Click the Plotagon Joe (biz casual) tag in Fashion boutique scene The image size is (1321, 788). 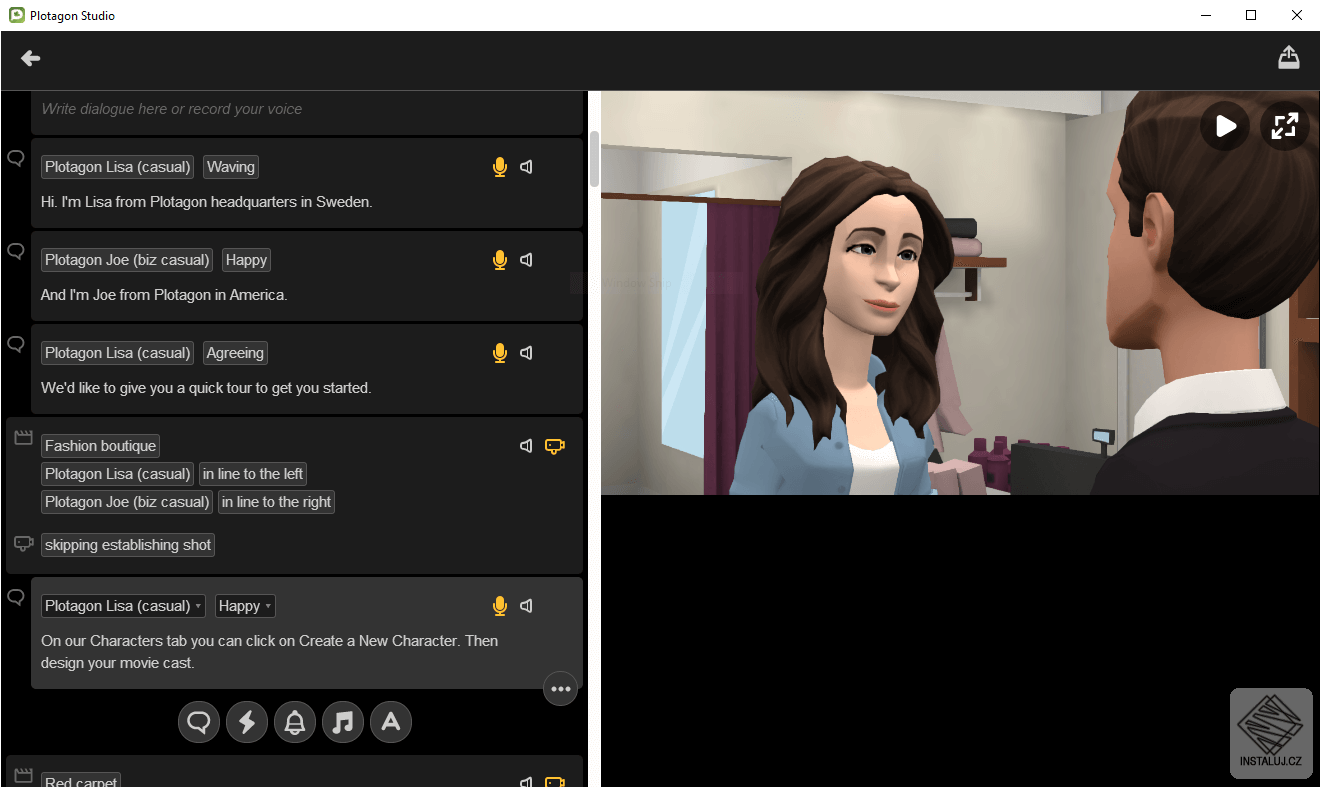[127, 502]
